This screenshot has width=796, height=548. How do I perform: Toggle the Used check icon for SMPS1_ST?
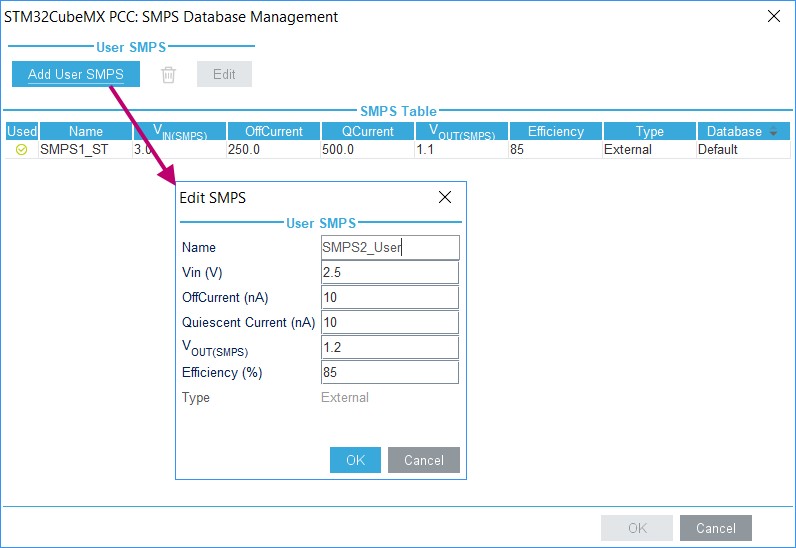point(21,150)
